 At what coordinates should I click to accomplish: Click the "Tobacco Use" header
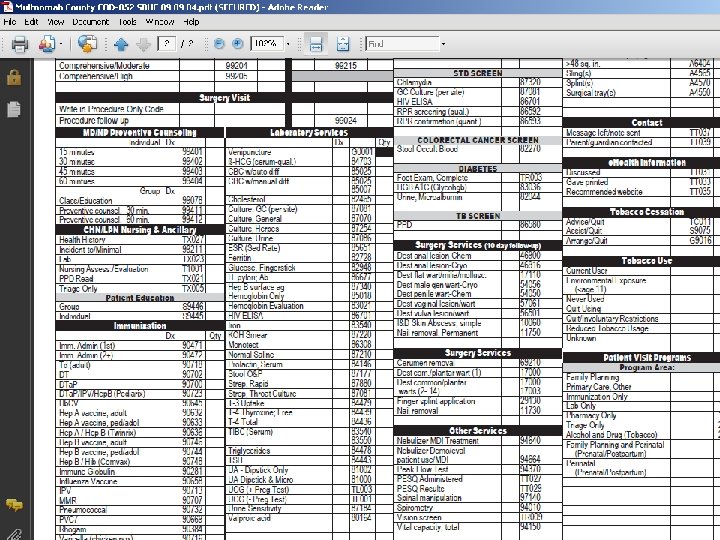647,261
